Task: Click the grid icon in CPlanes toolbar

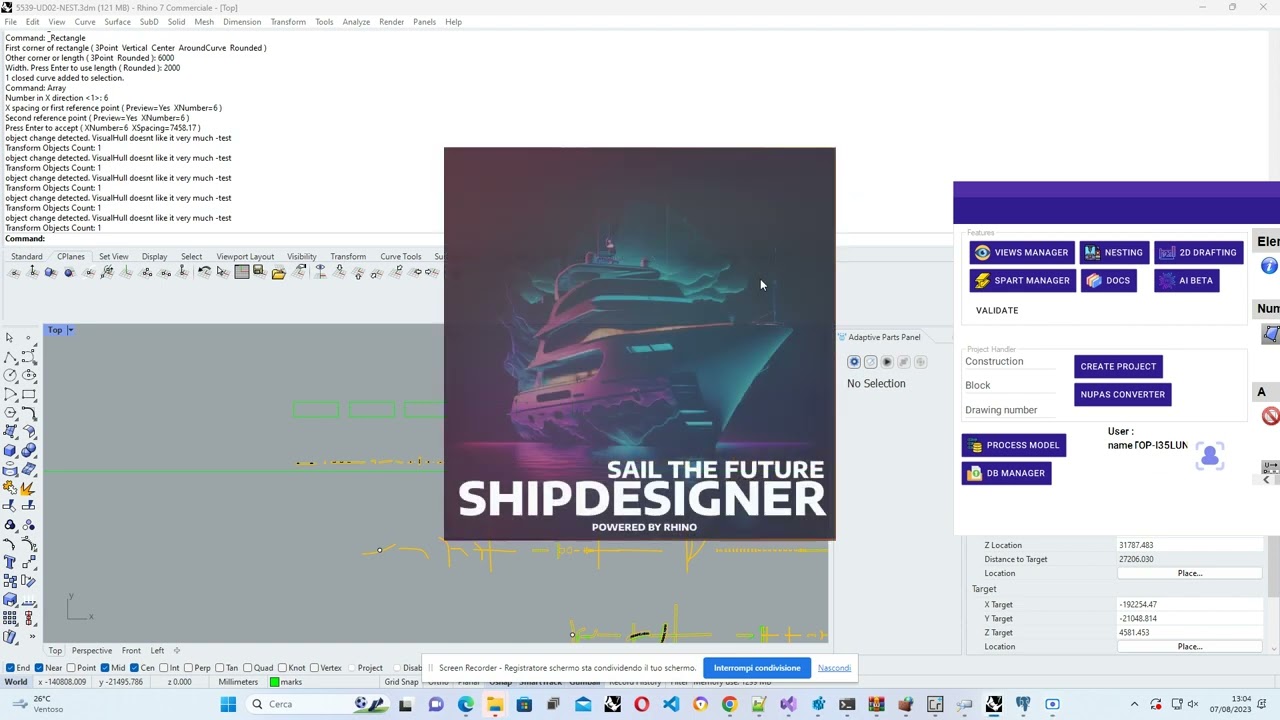Action: coord(241,272)
